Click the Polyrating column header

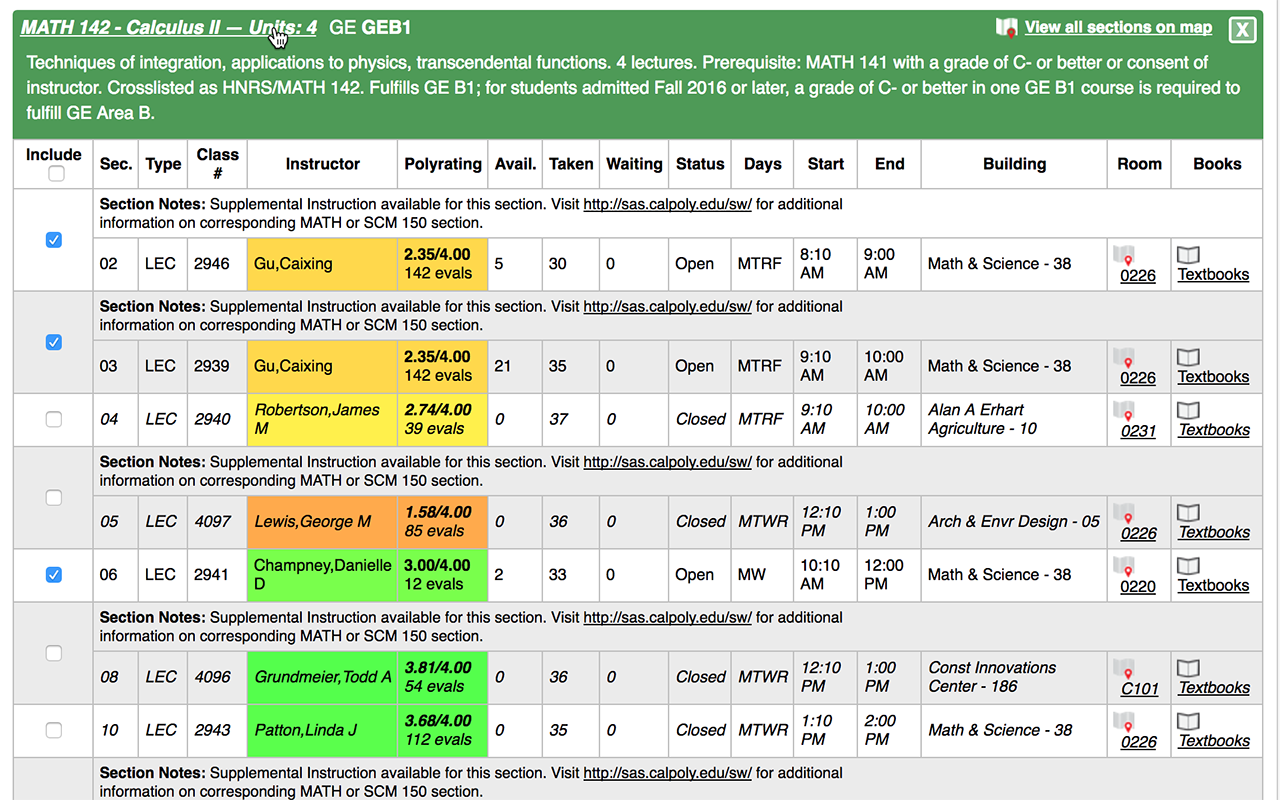click(x=442, y=164)
